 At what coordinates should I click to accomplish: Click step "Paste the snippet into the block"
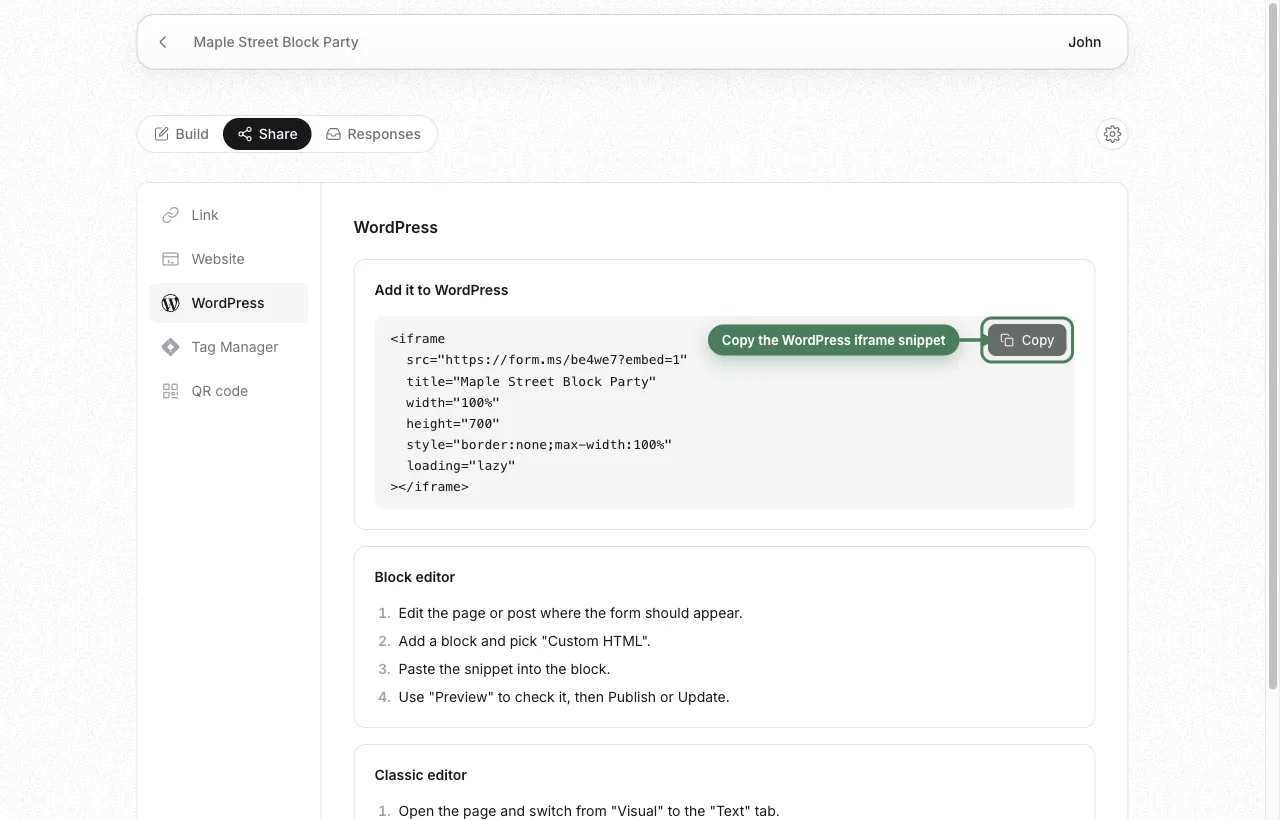tap(504, 669)
